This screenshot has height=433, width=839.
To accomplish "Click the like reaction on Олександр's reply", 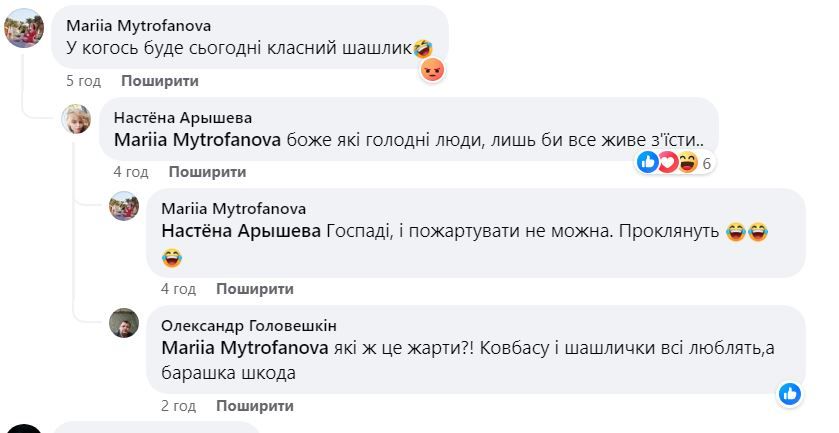I will 790,393.
